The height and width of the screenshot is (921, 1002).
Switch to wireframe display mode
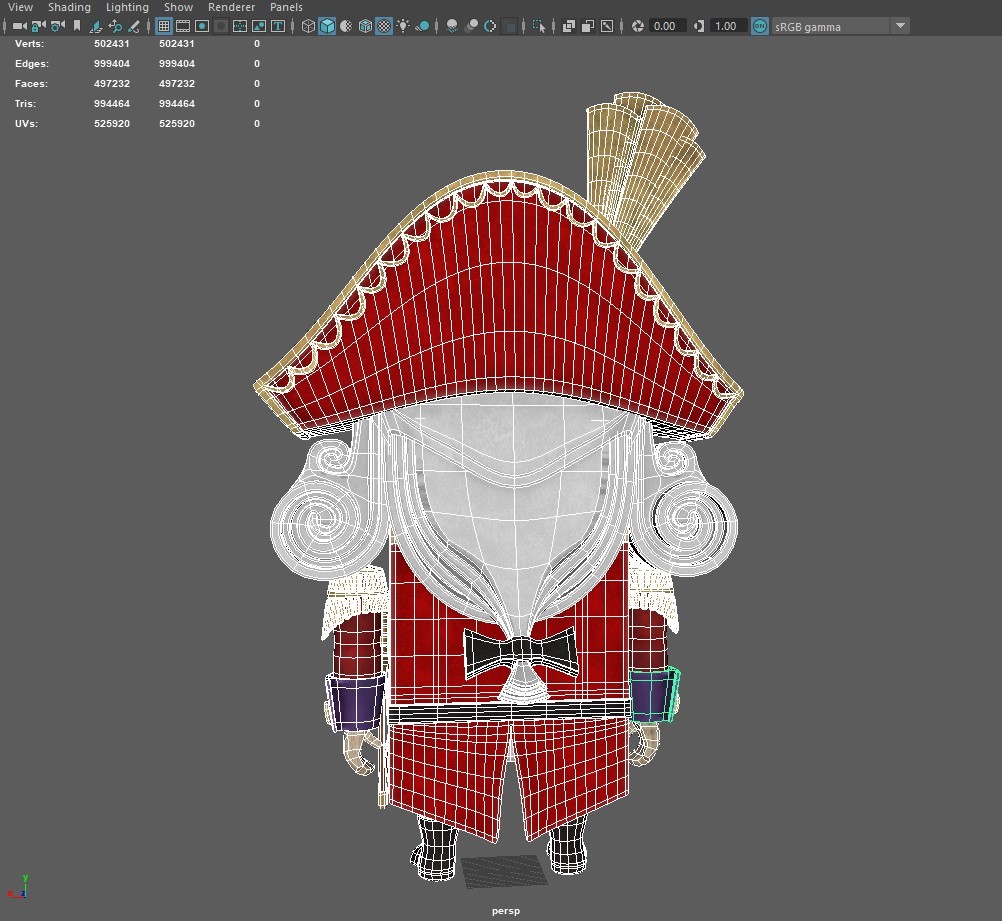click(x=307, y=26)
